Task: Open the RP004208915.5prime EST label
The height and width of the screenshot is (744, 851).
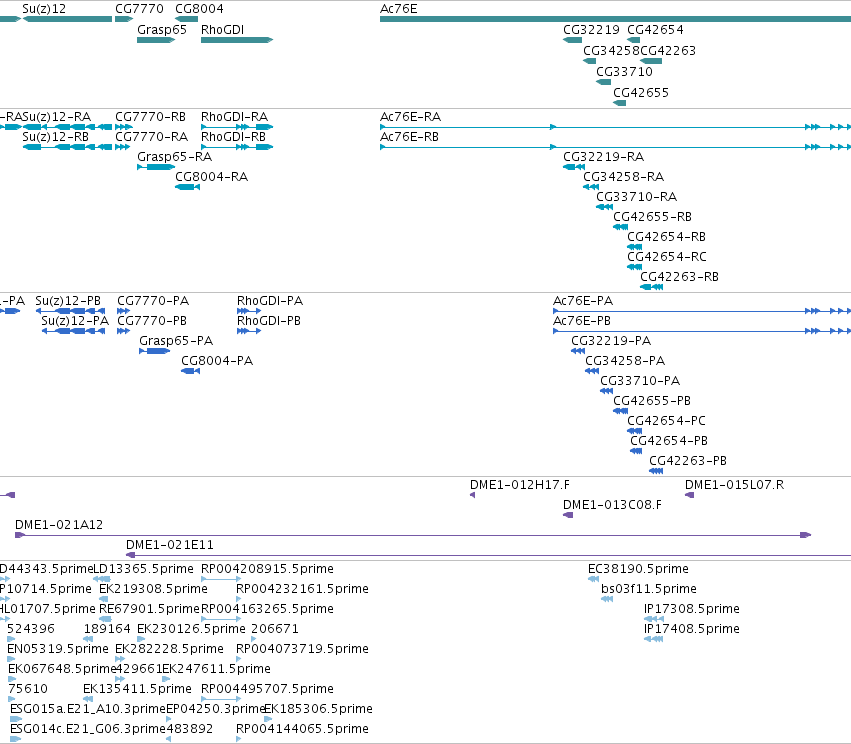Action: coord(268,569)
